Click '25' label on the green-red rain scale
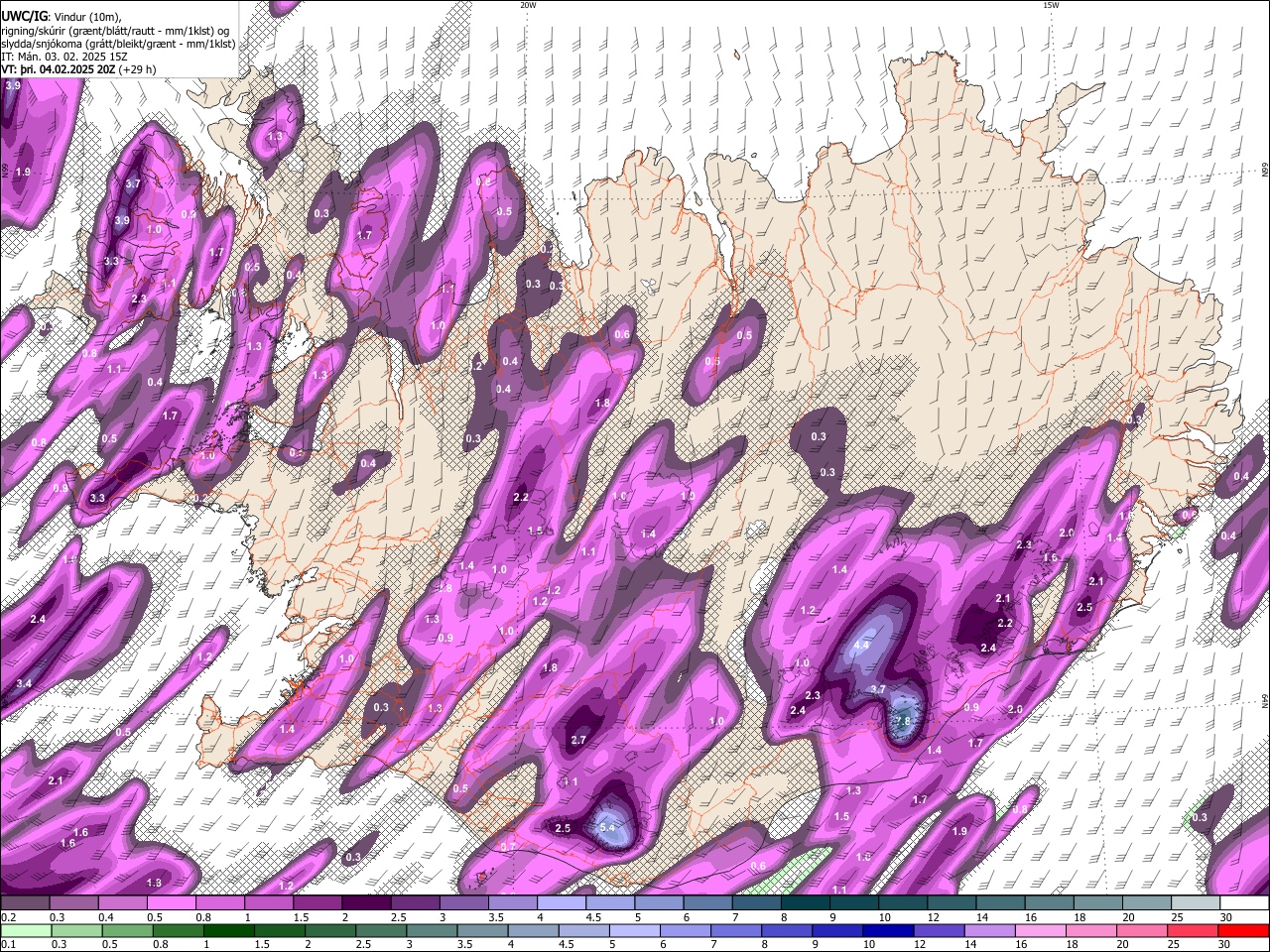The height and width of the screenshot is (952, 1270). coord(1176,944)
